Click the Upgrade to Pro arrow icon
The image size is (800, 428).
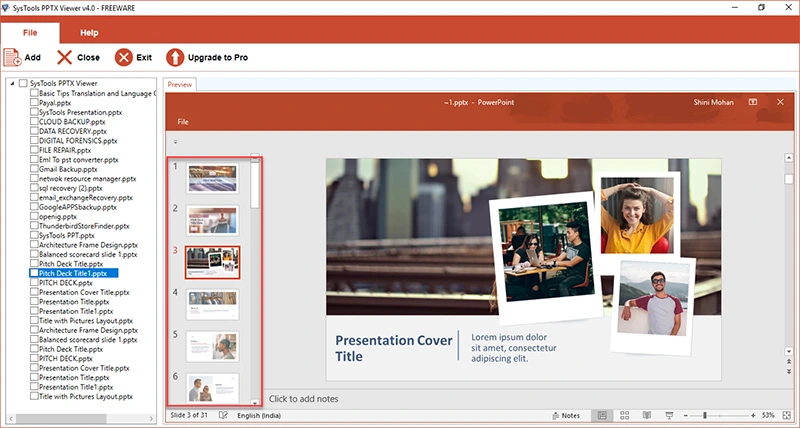tap(175, 57)
